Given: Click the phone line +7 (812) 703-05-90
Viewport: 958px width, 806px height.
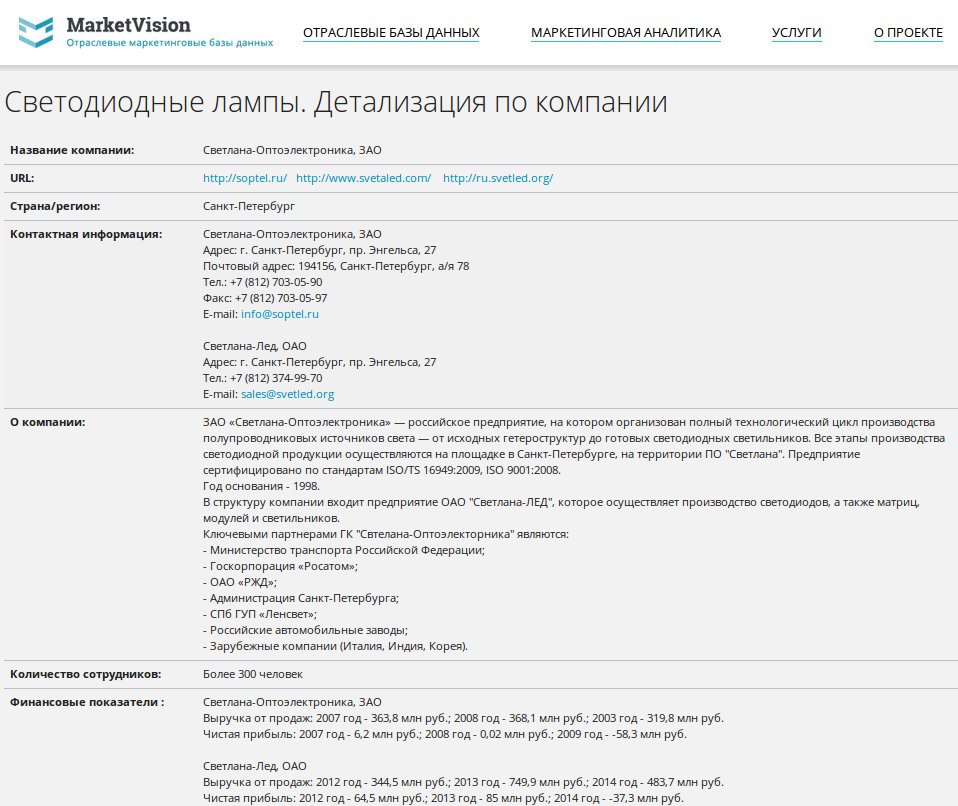Looking at the screenshot, I should pos(263,282).
